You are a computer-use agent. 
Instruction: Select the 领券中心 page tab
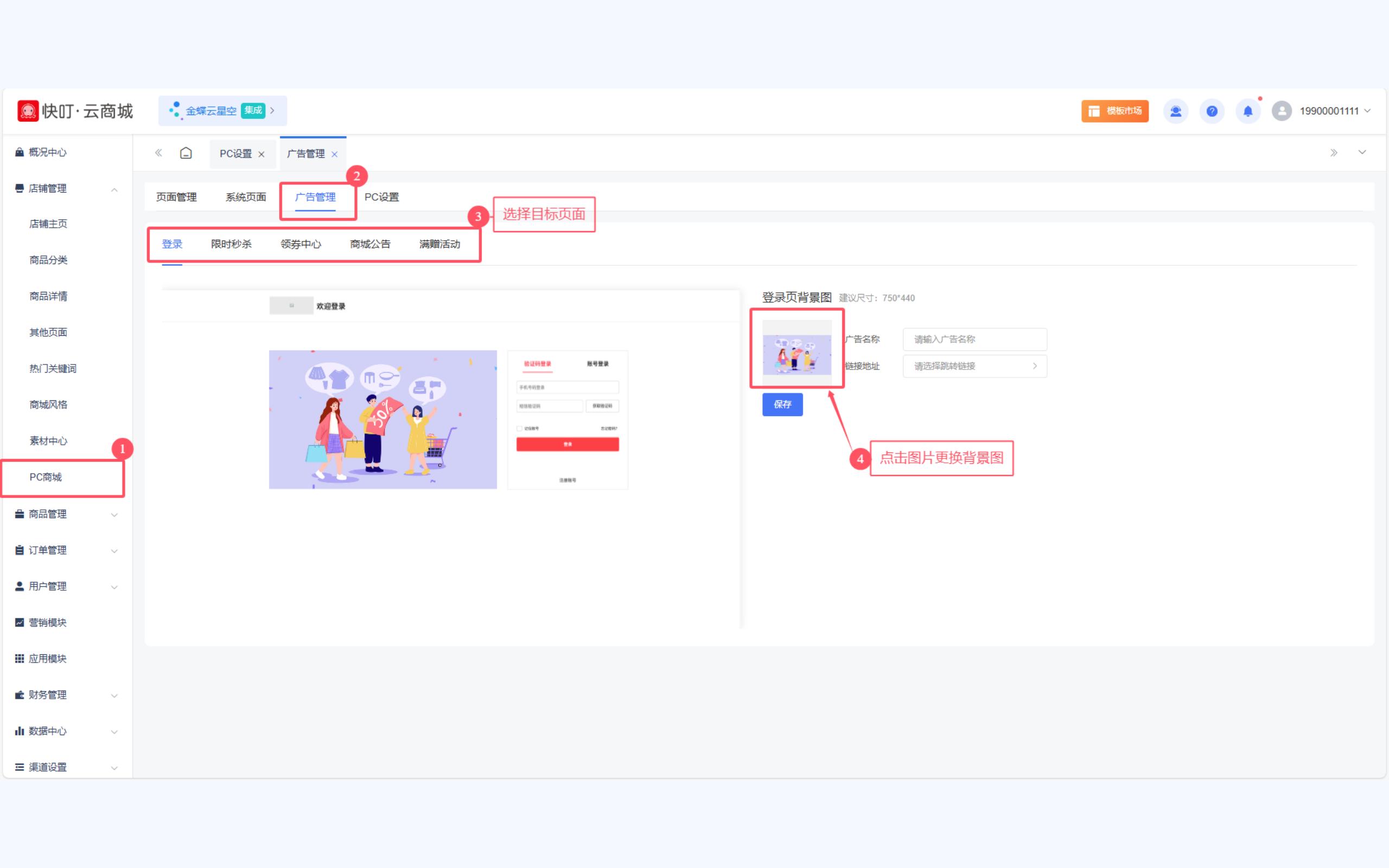301,244
